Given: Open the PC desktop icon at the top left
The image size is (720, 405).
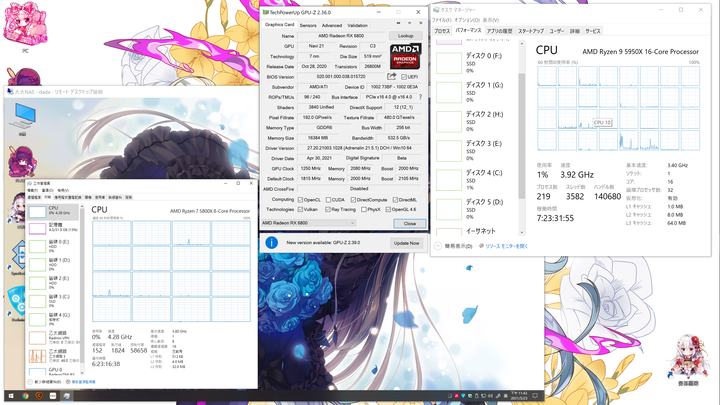Looking at the screenshot, I should 25,27.
